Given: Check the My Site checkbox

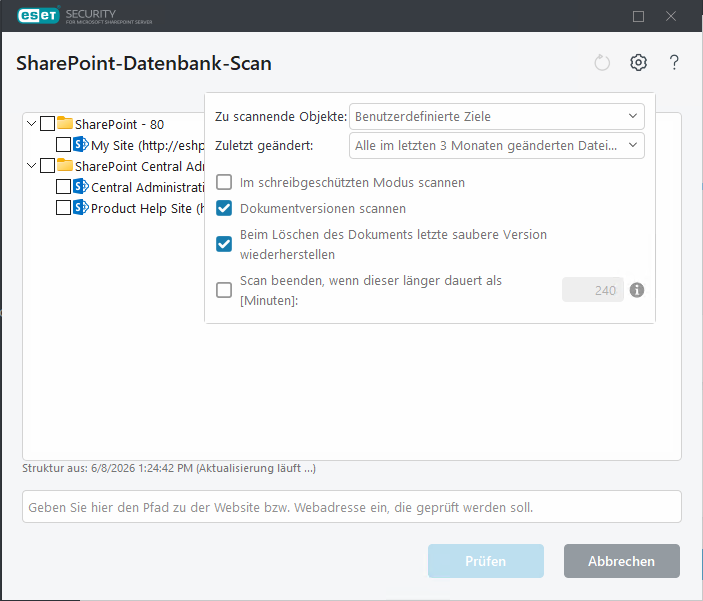Looking at the screenshot, I should (63, 144).
